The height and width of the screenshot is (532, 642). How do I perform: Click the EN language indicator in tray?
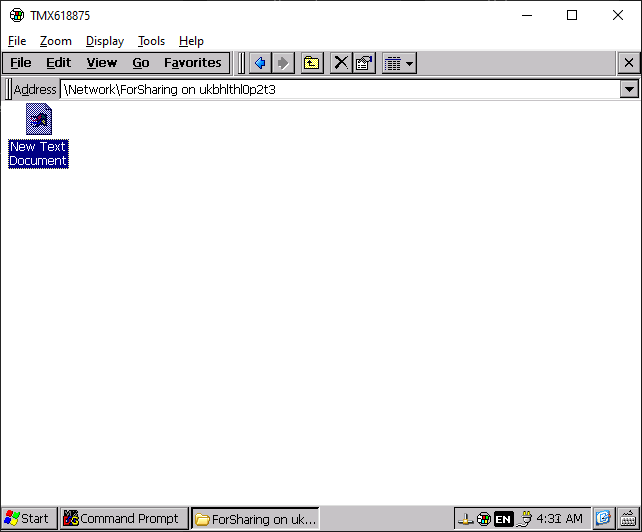click(503, 518)
